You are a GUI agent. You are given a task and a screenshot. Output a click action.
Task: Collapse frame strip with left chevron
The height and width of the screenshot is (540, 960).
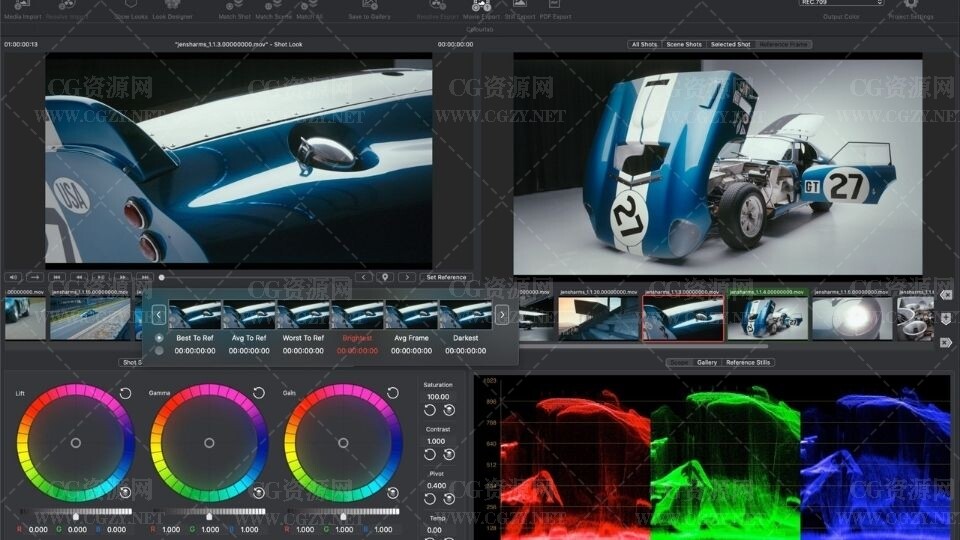pos(158,315)
